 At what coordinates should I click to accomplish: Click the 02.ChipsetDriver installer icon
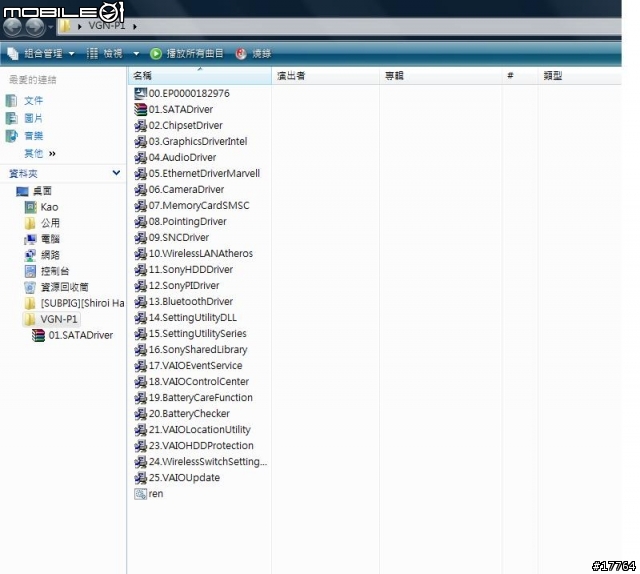(140, 125)
